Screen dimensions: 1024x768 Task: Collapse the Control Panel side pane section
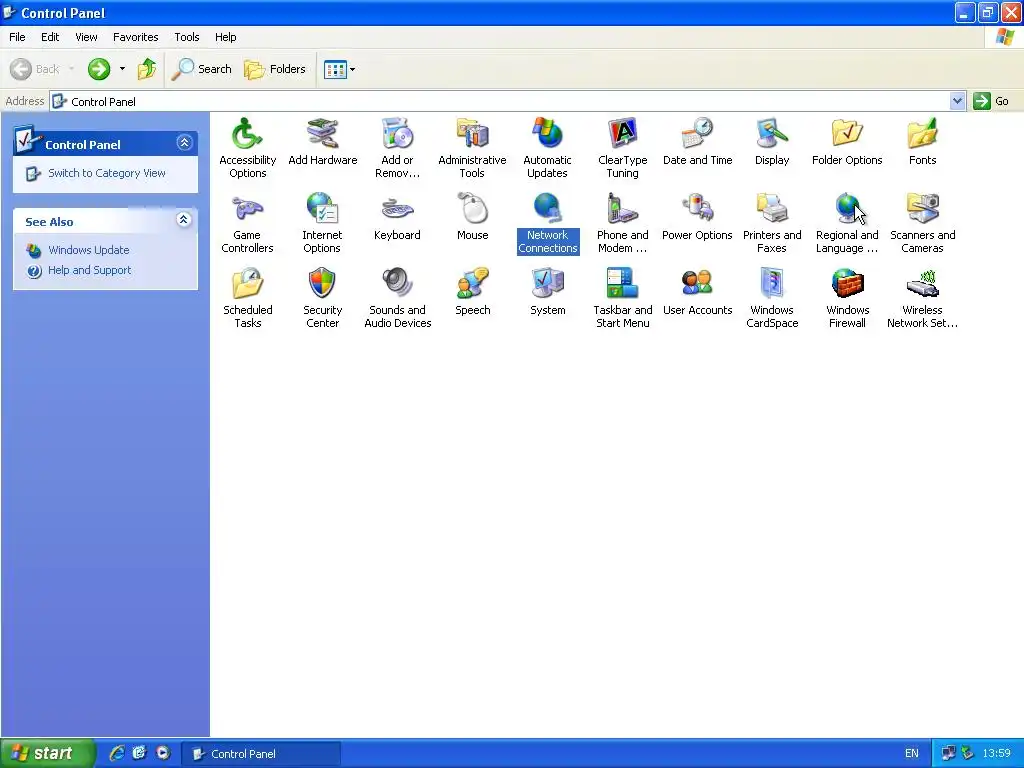click(184, 142)
